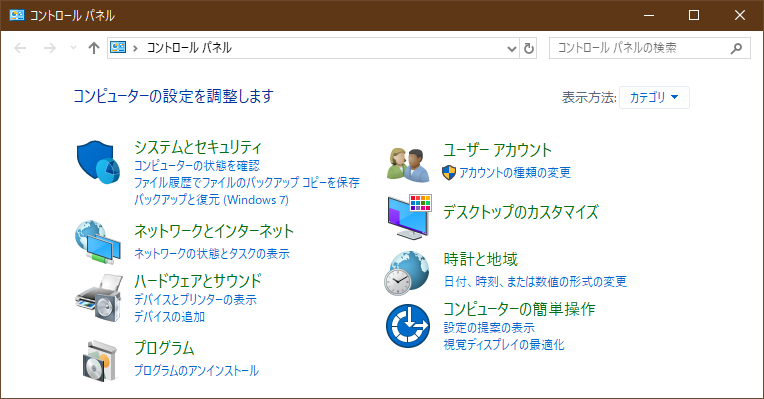Open the Hardware and Sound printer icon
The height and width of the screenshot is (399, 764).
[x=99, y=298]
